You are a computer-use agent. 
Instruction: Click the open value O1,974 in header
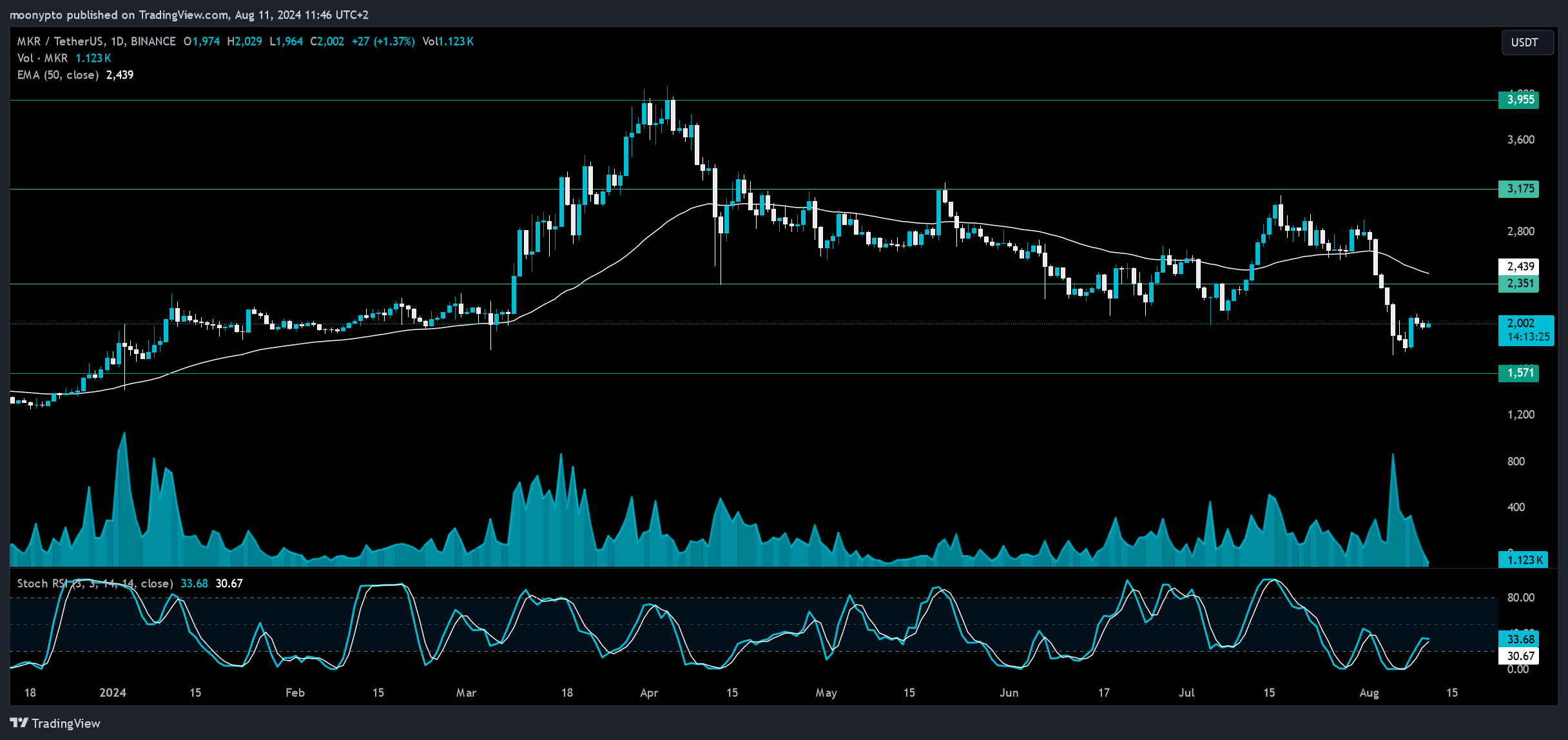click(202, 41)
